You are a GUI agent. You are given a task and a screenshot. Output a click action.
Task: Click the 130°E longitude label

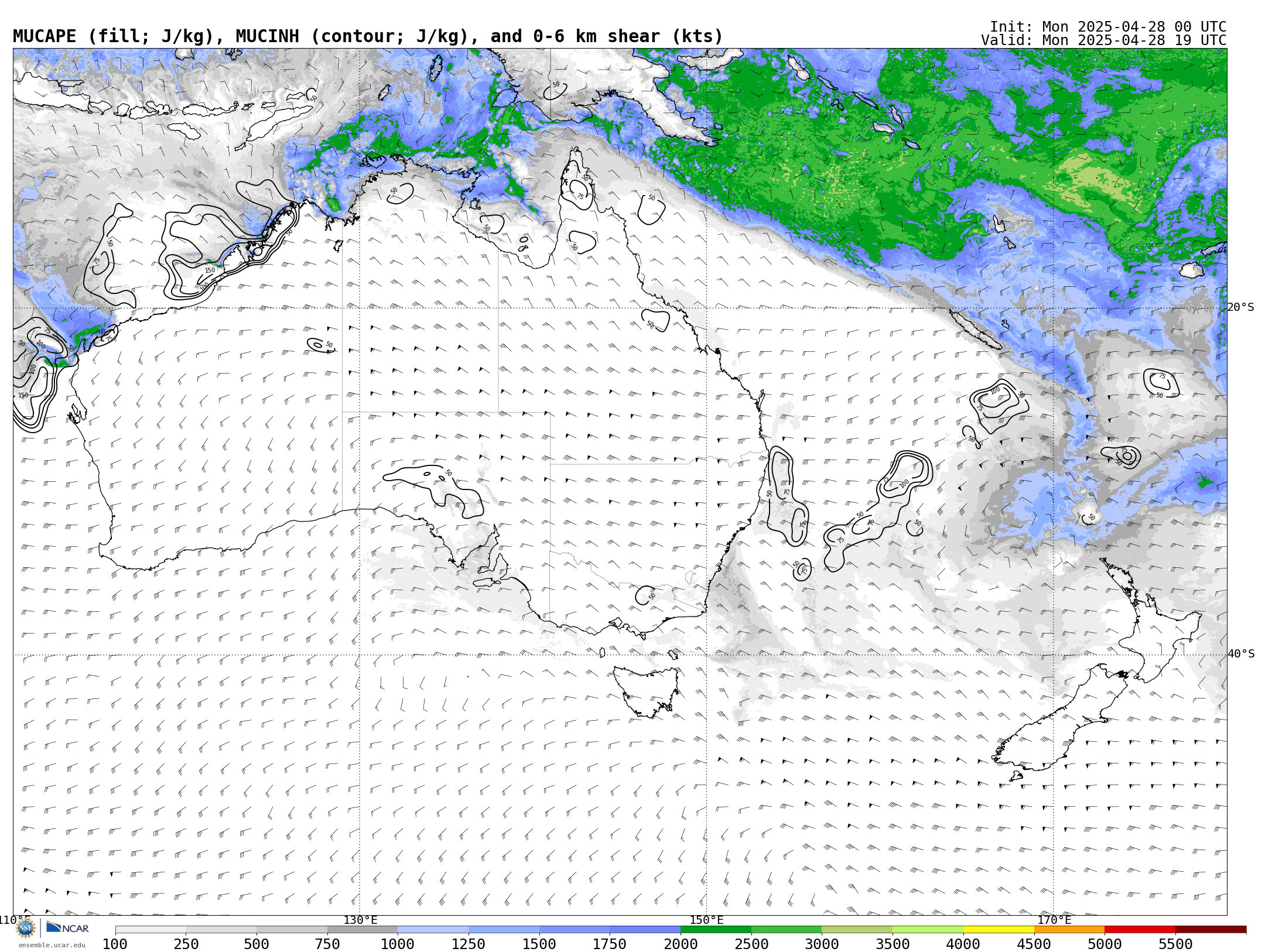(x=360, y=920)
